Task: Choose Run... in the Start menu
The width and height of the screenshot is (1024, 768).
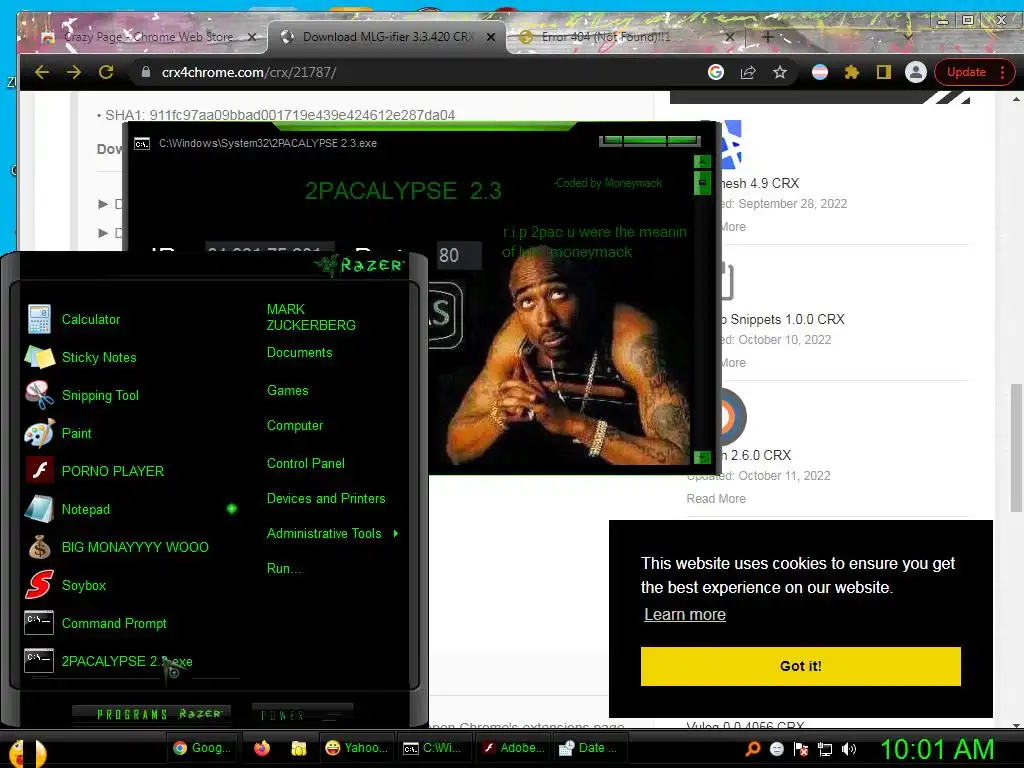Action: tap(283, 568)
